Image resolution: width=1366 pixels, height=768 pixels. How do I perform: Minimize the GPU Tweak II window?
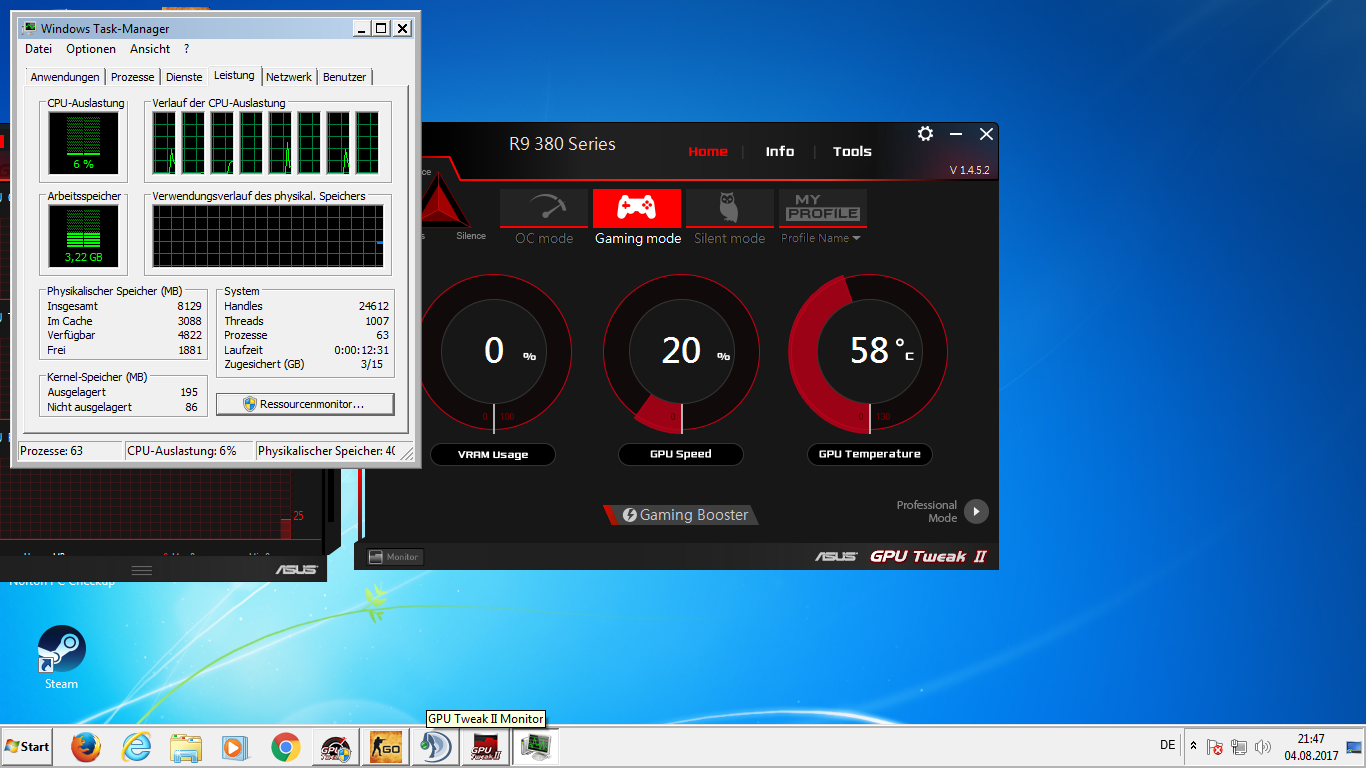pyautogui.click(x=956, y=134)
